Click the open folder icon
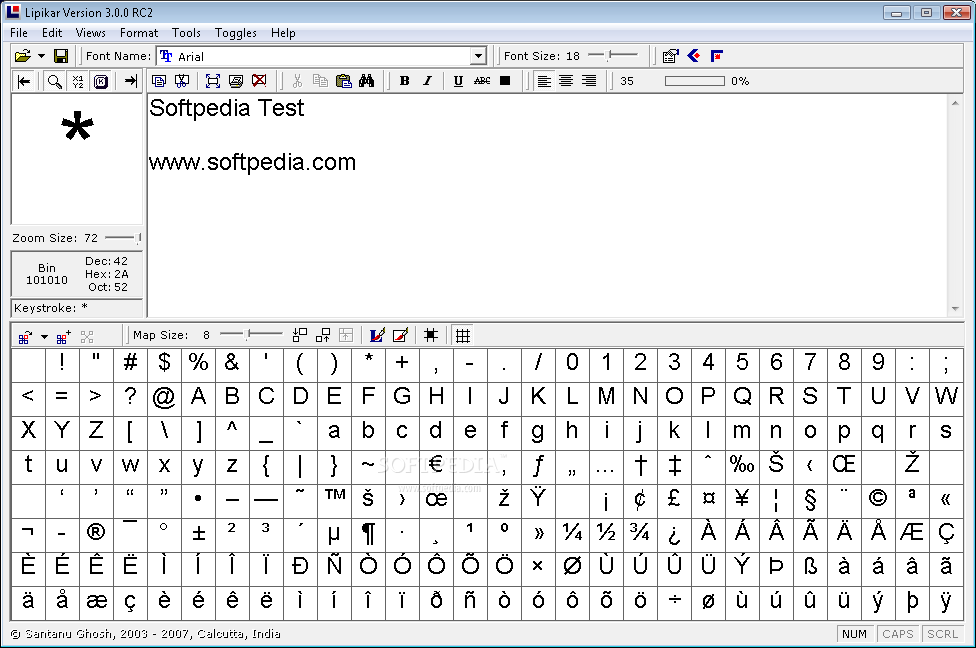Screen dimensions: 976x648 coord(23,56)
